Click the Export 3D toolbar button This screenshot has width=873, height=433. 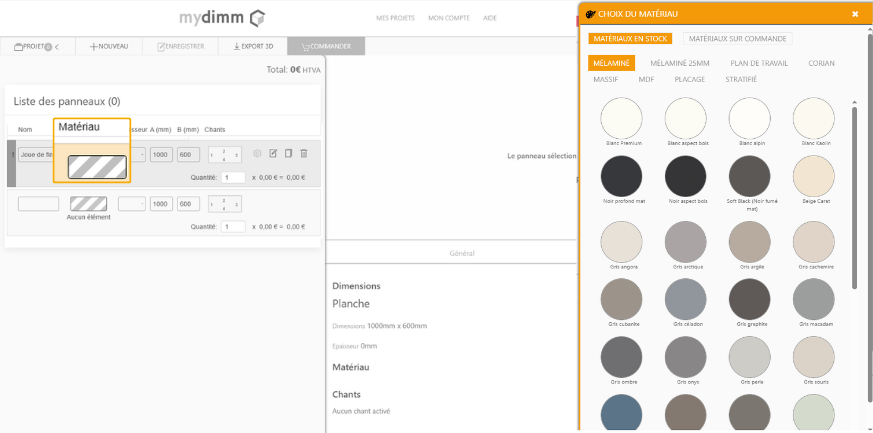pos(251,46)
